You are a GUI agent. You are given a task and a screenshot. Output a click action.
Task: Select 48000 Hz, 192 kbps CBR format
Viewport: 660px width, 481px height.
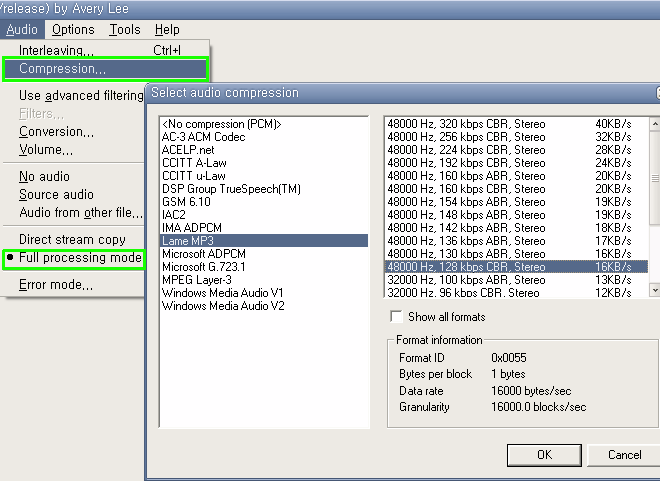click(517, 163)
